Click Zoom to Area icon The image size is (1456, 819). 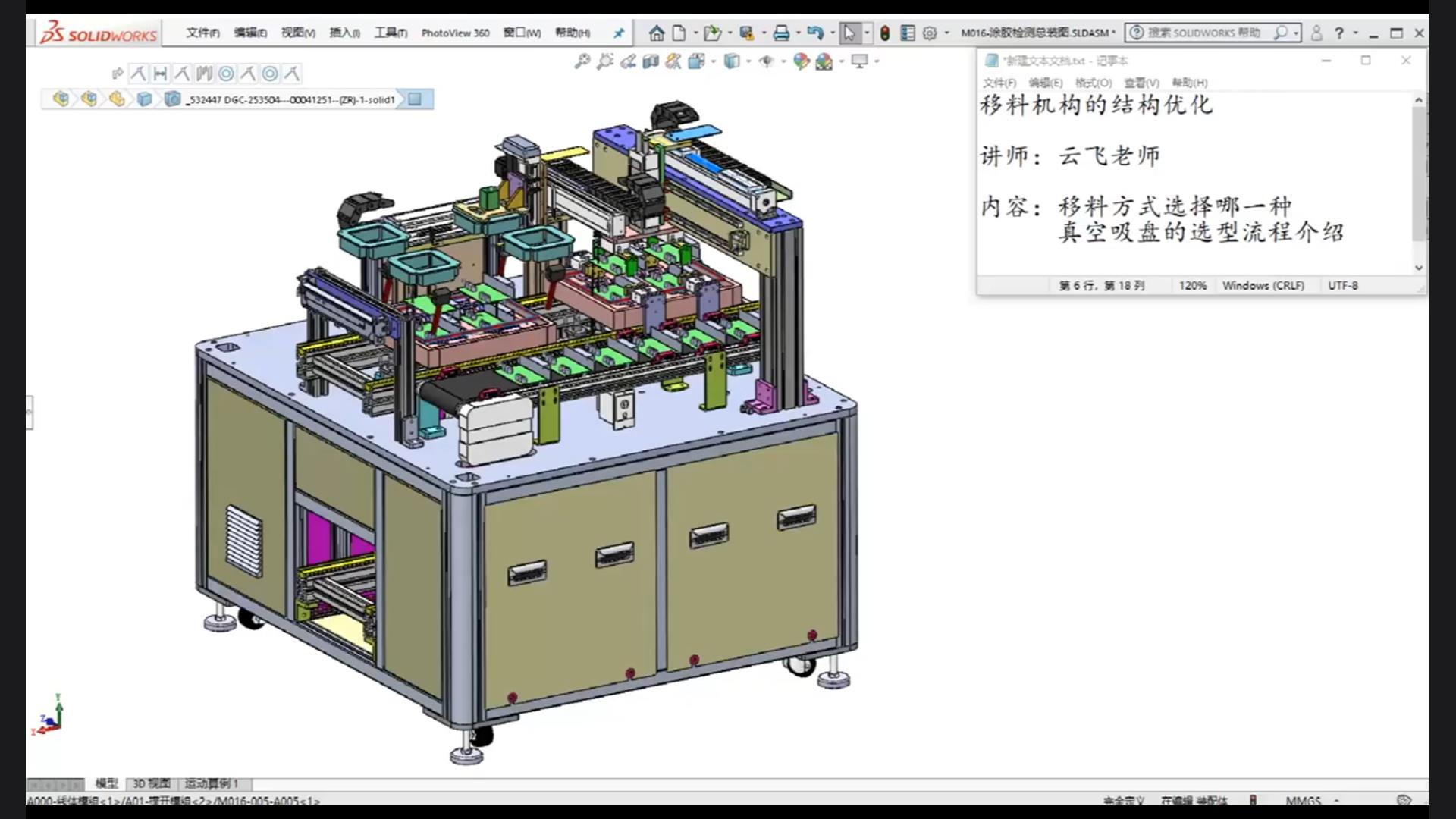click(604, 61)
